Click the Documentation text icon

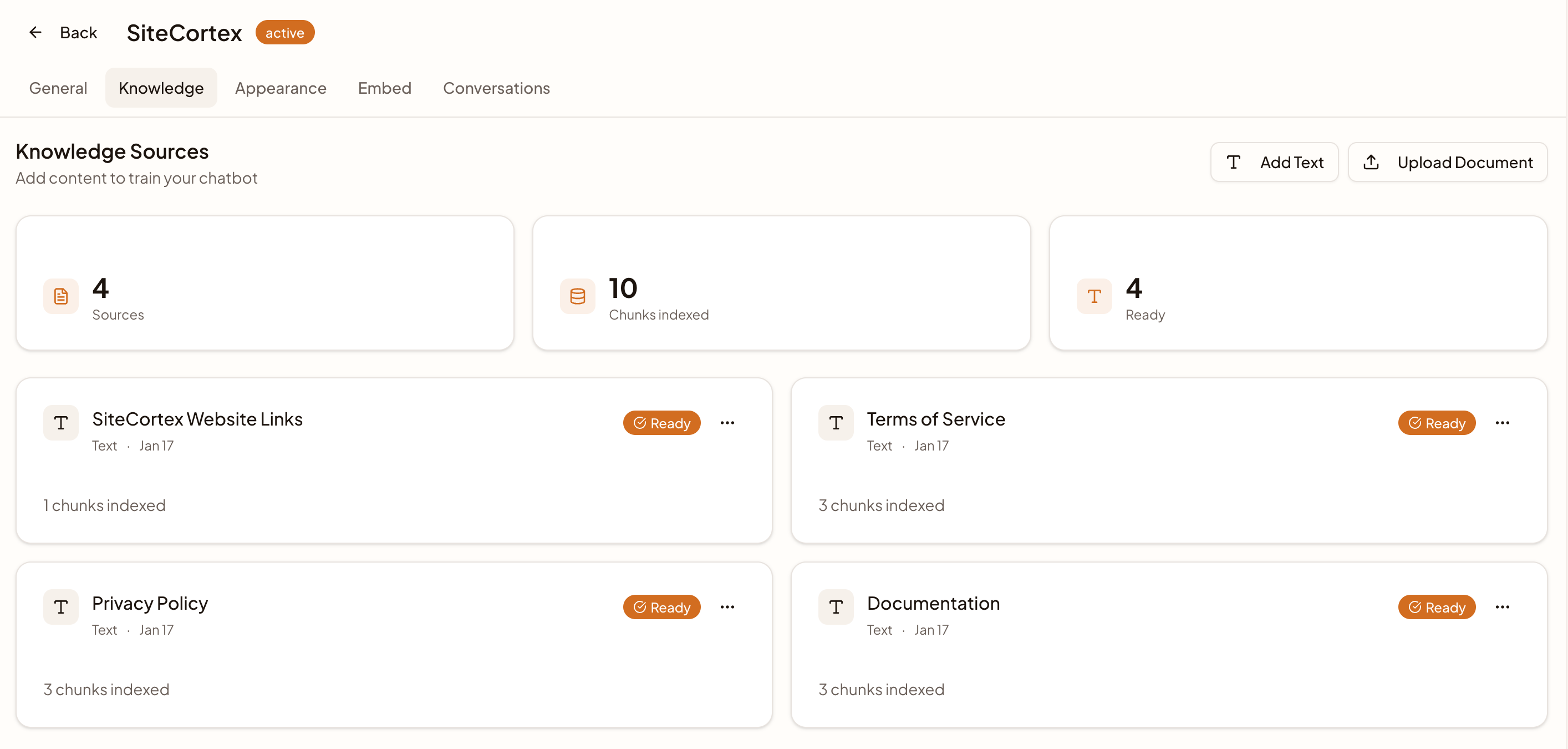(836, 607)
